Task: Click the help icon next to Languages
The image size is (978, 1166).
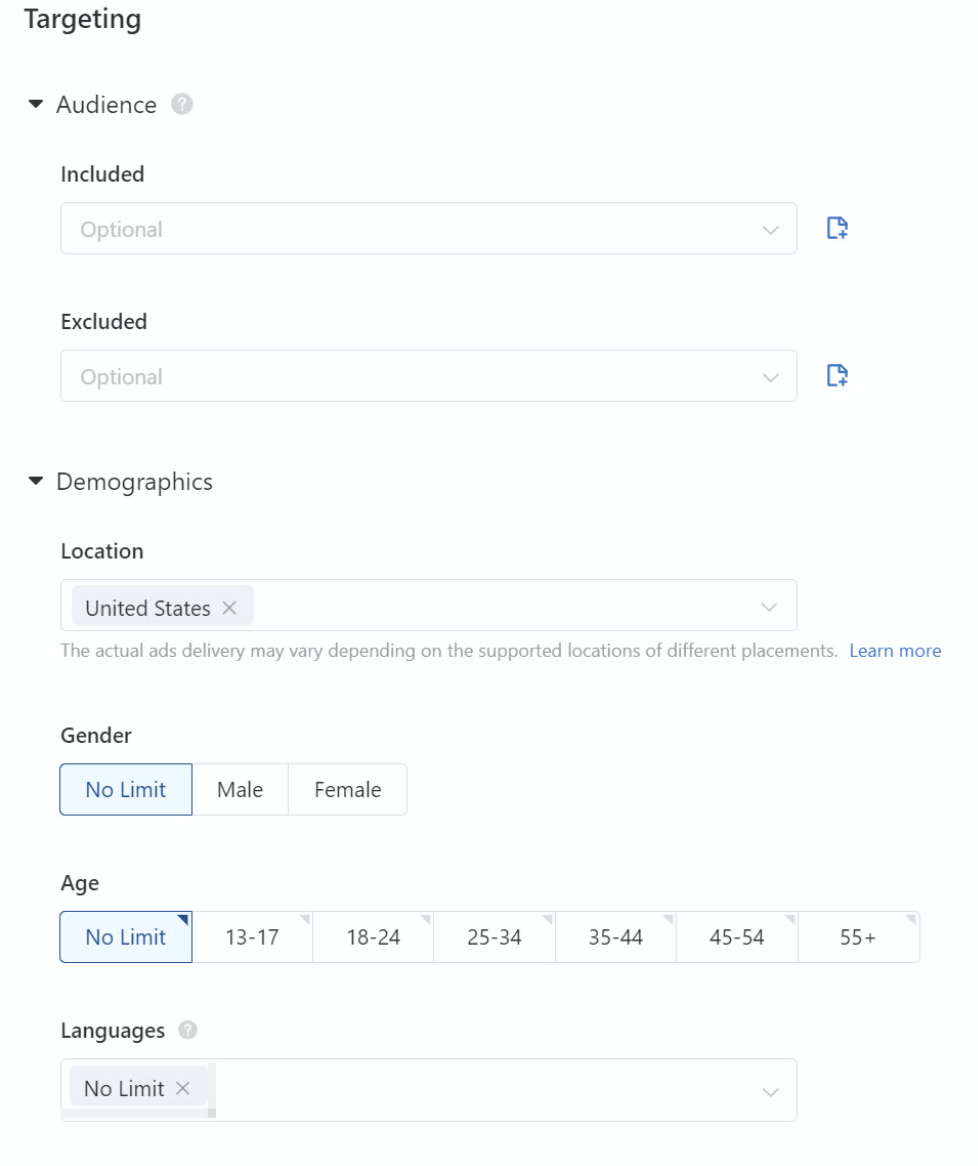Action: (x=187, y=1030)
